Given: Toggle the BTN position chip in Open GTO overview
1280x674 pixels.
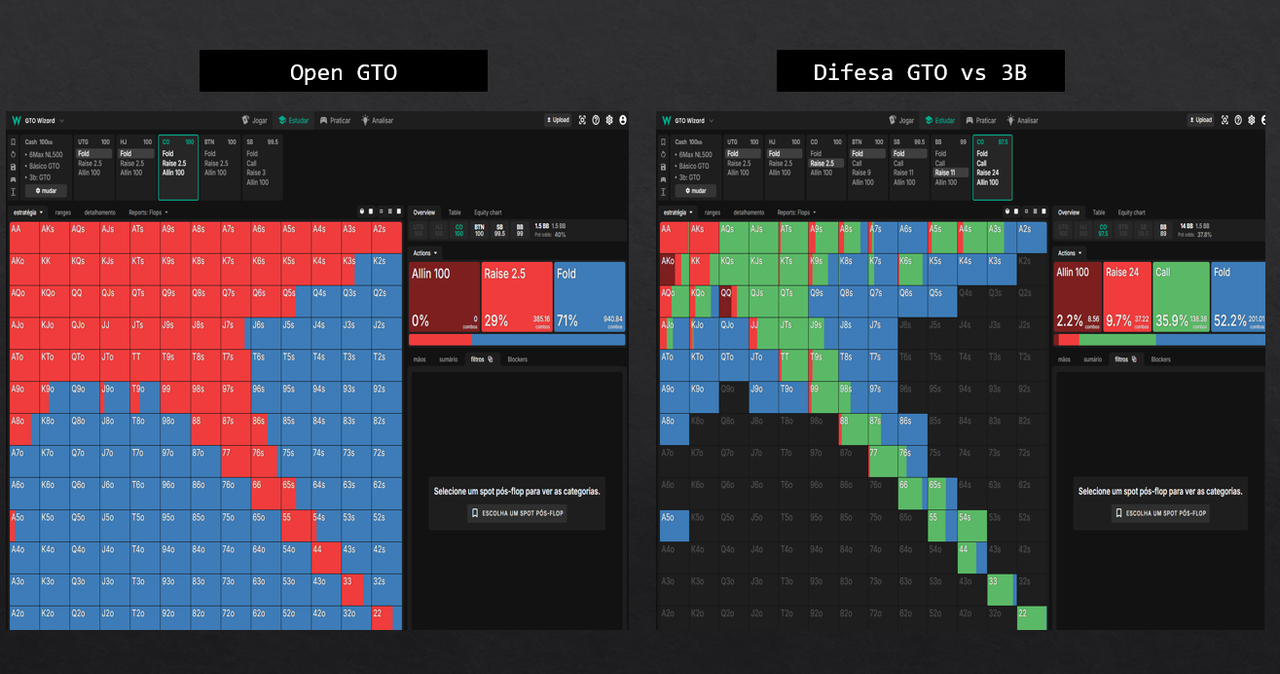Looking at the screenshot, I should pyautogui.click(x=479, y=230).
